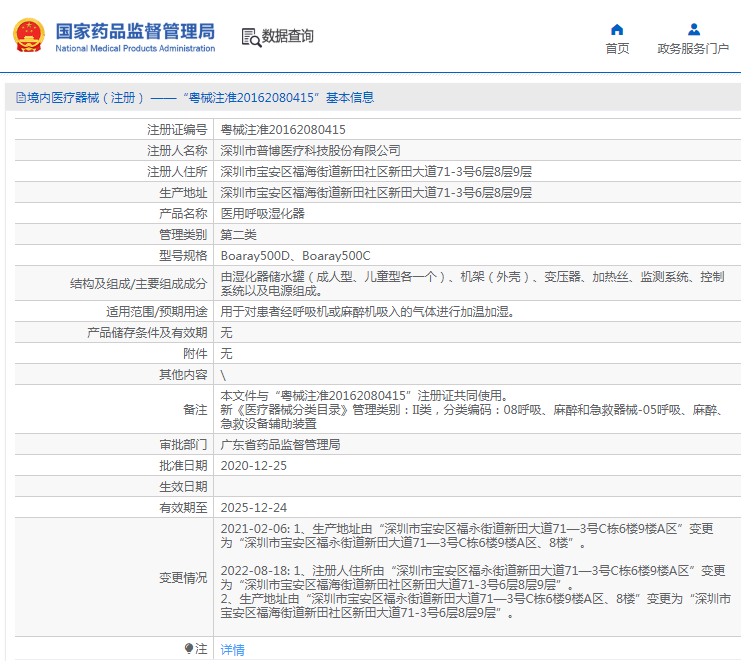
Task: Click expiry date 2025-12-24
Action: 254,507
